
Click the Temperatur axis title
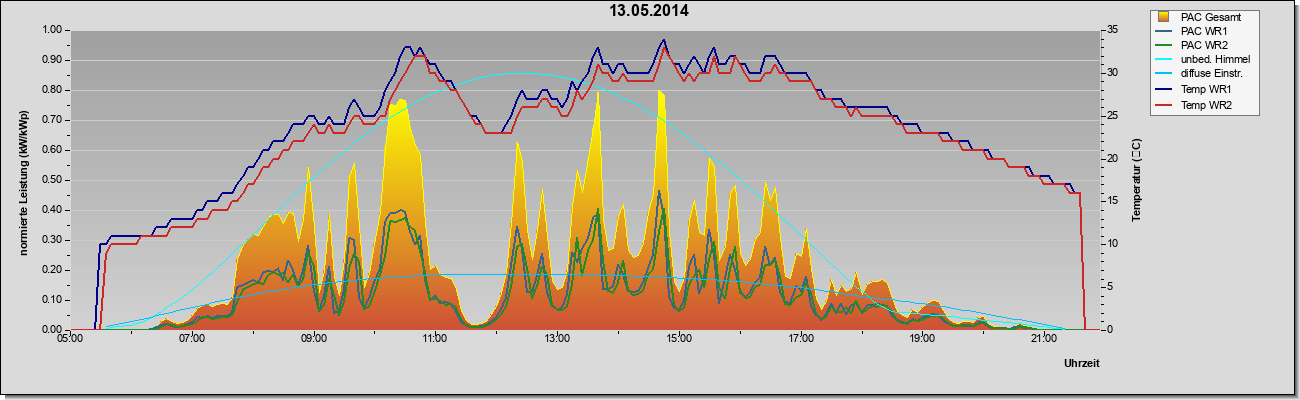(1137, 179)
